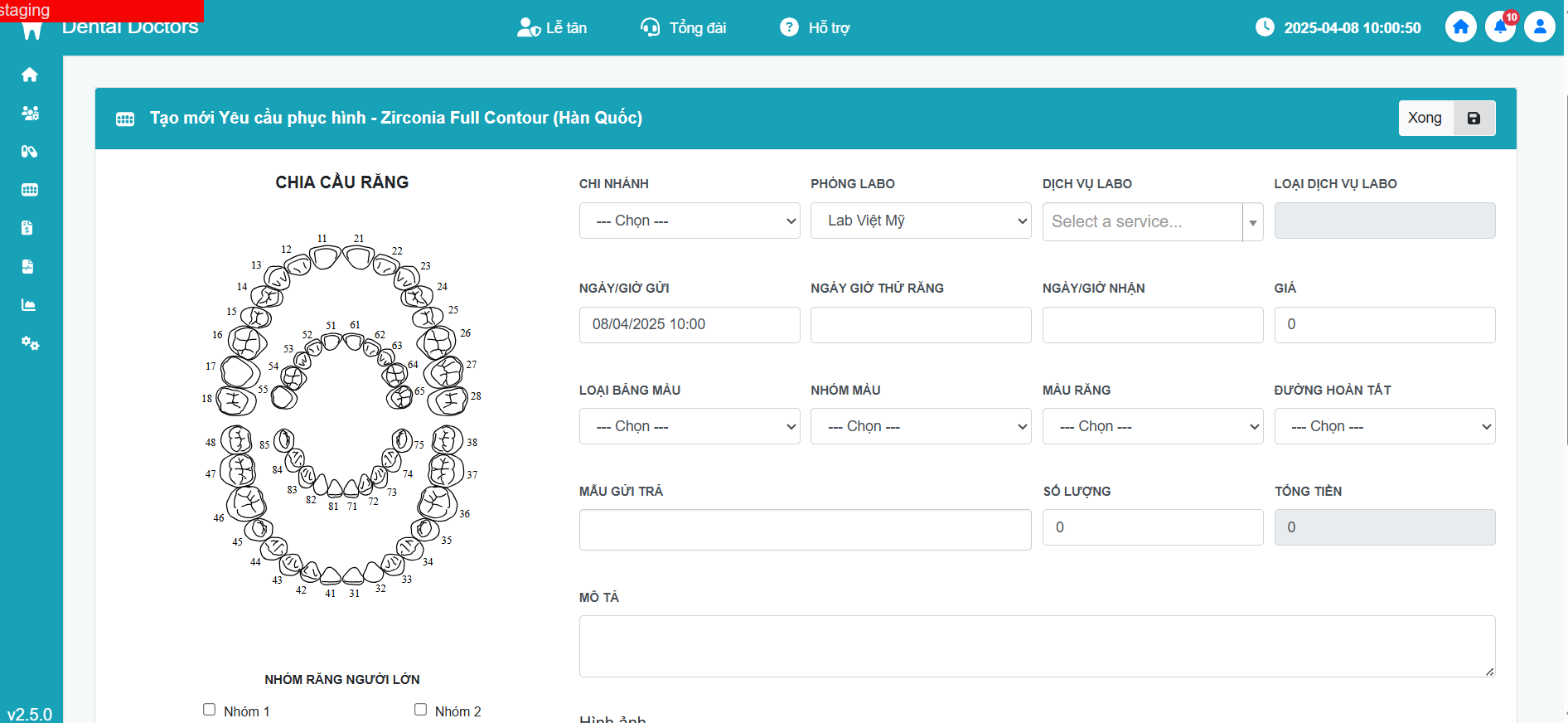Open the Tổng đài menu
The image size is (1568, 723).
(x=684, y=28)
